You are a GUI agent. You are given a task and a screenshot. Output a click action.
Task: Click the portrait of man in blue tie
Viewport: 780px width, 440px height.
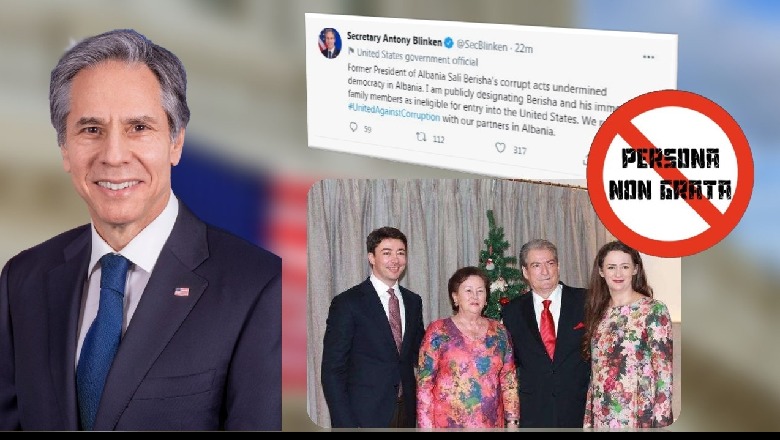(x=141, y=232)
